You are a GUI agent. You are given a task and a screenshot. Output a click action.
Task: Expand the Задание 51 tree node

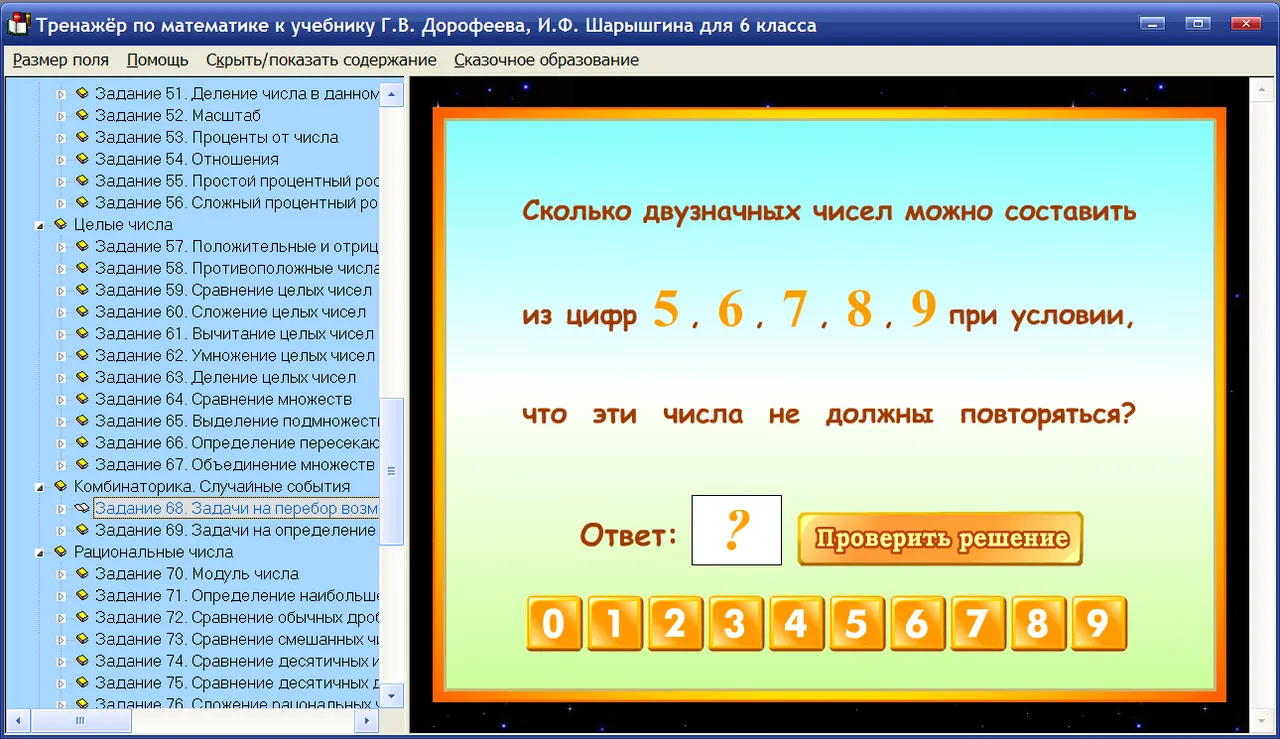click(x=60, y=95)
